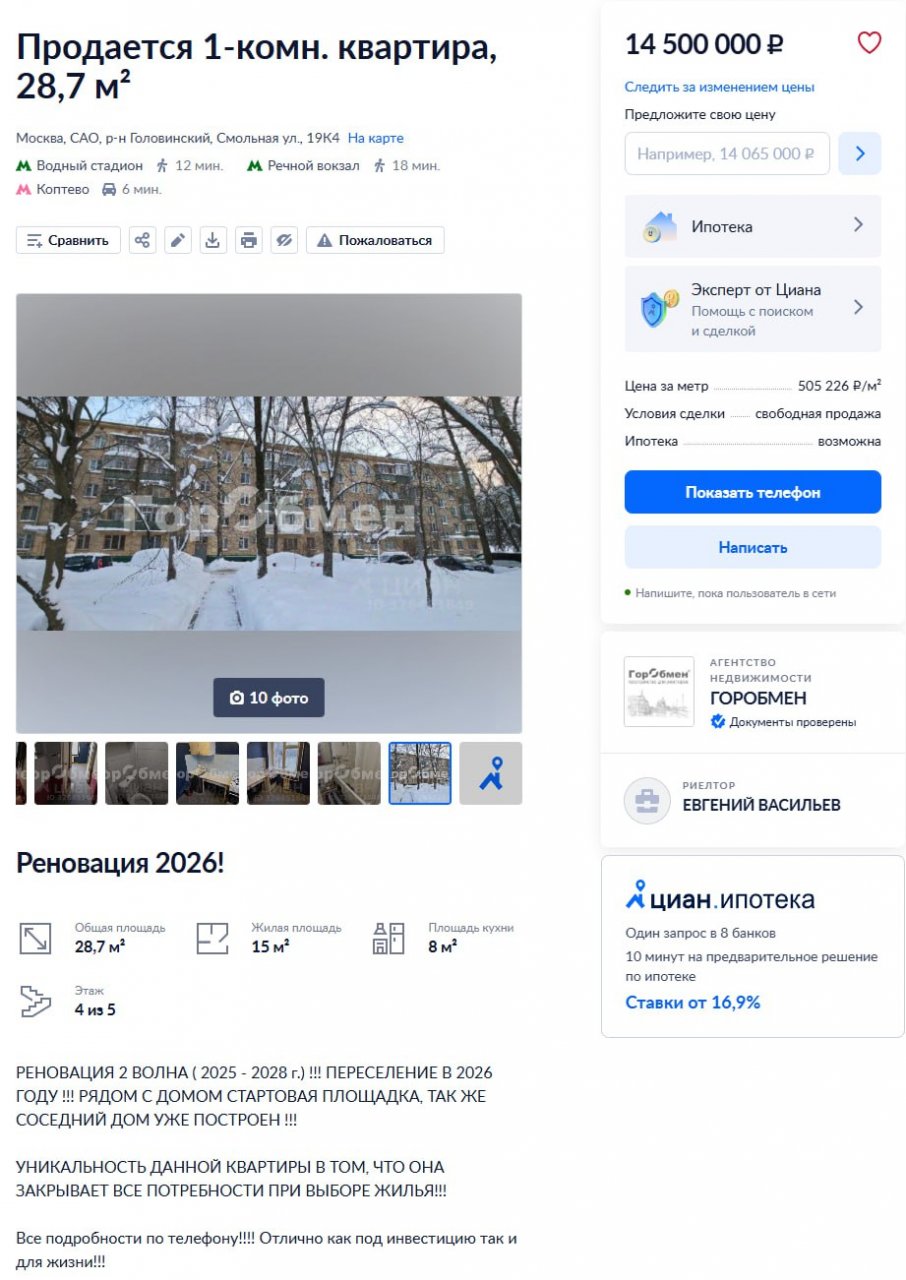Click the offer price input field
This screenshot has width=906, height=1280.
point(727,154)
